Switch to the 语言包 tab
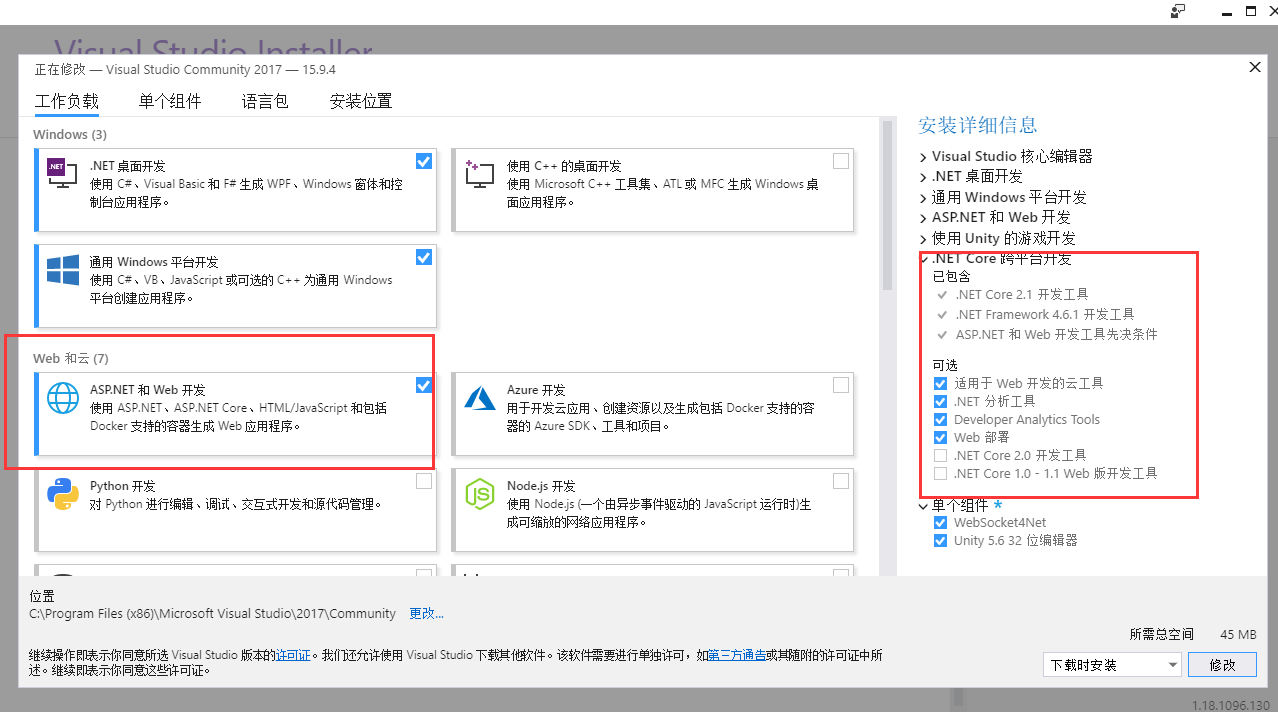Viewport: 1278px width, 712px height. 265,101
